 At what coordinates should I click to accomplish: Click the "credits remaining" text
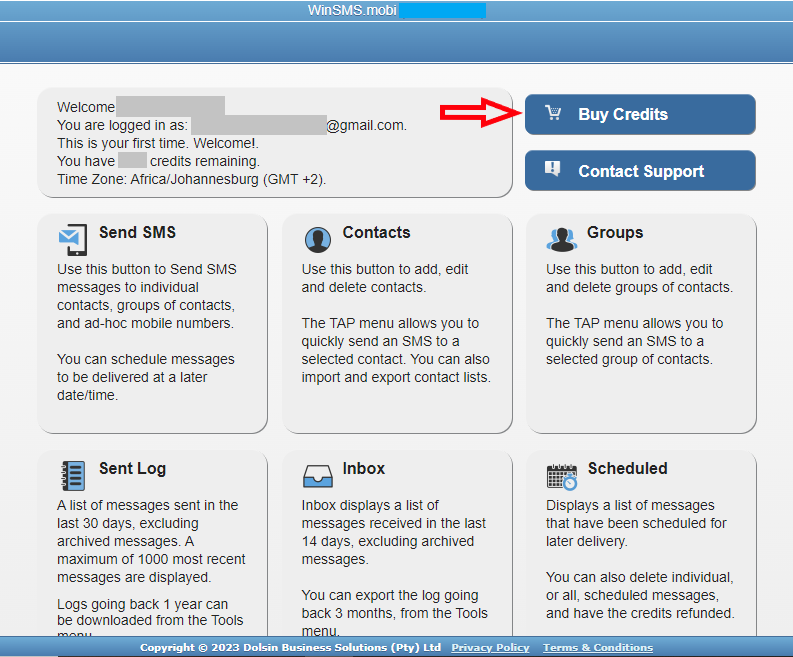pos(205,161)
